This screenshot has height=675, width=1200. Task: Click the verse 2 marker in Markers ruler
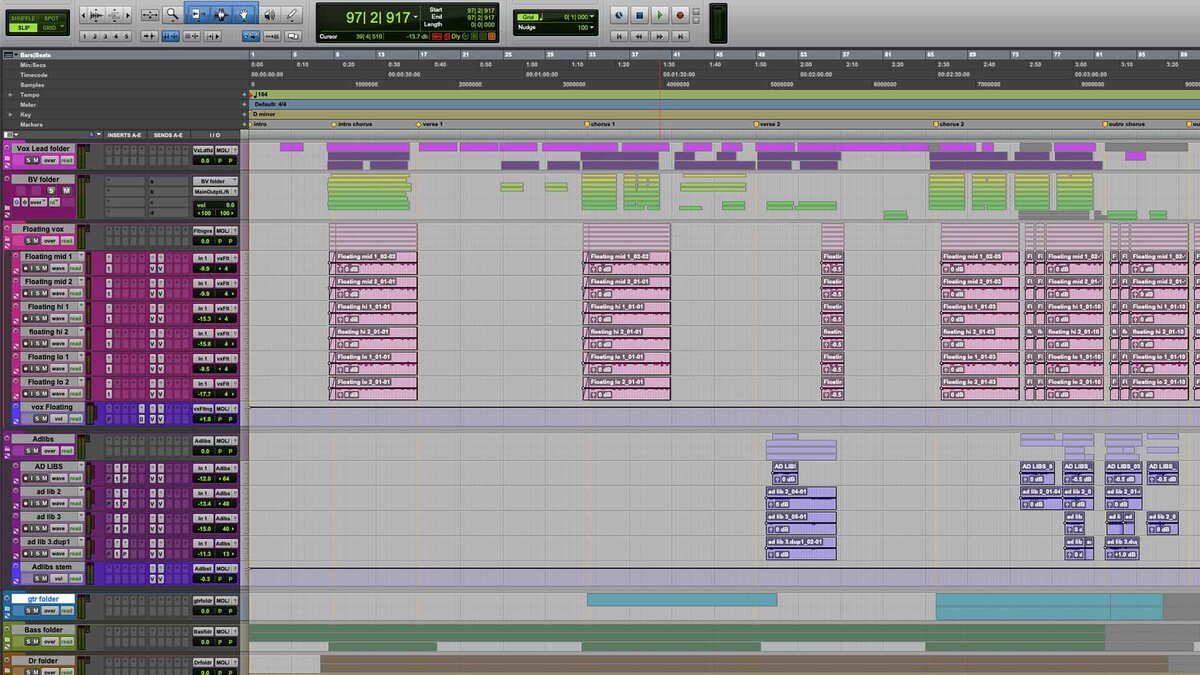tap(767, 124)
